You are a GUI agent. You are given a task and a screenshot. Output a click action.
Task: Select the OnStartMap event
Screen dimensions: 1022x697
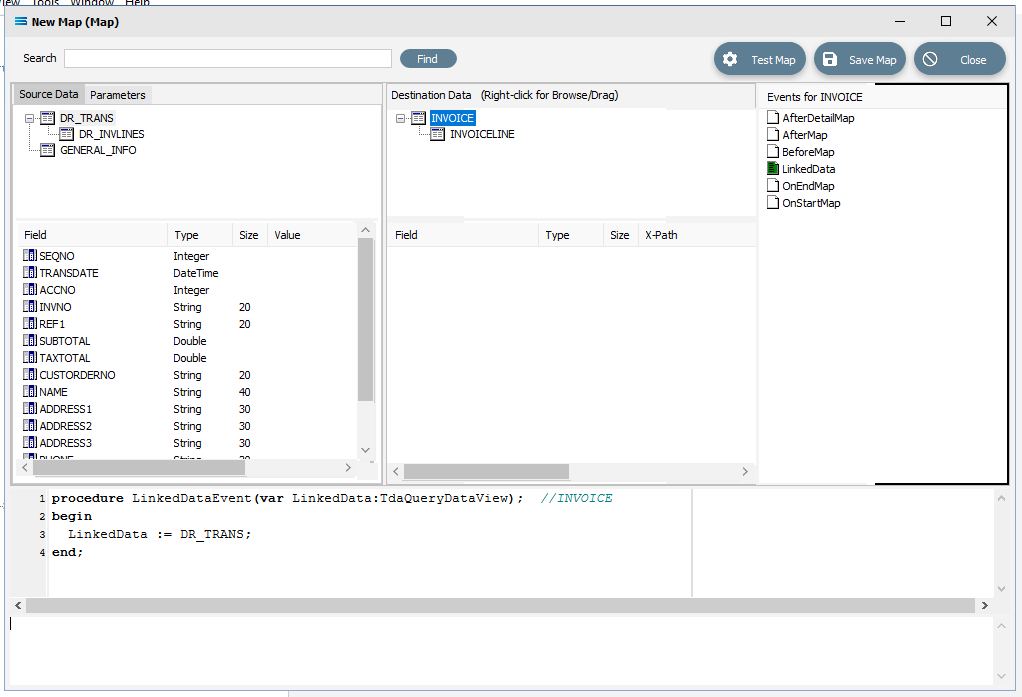tap(811, 203)
